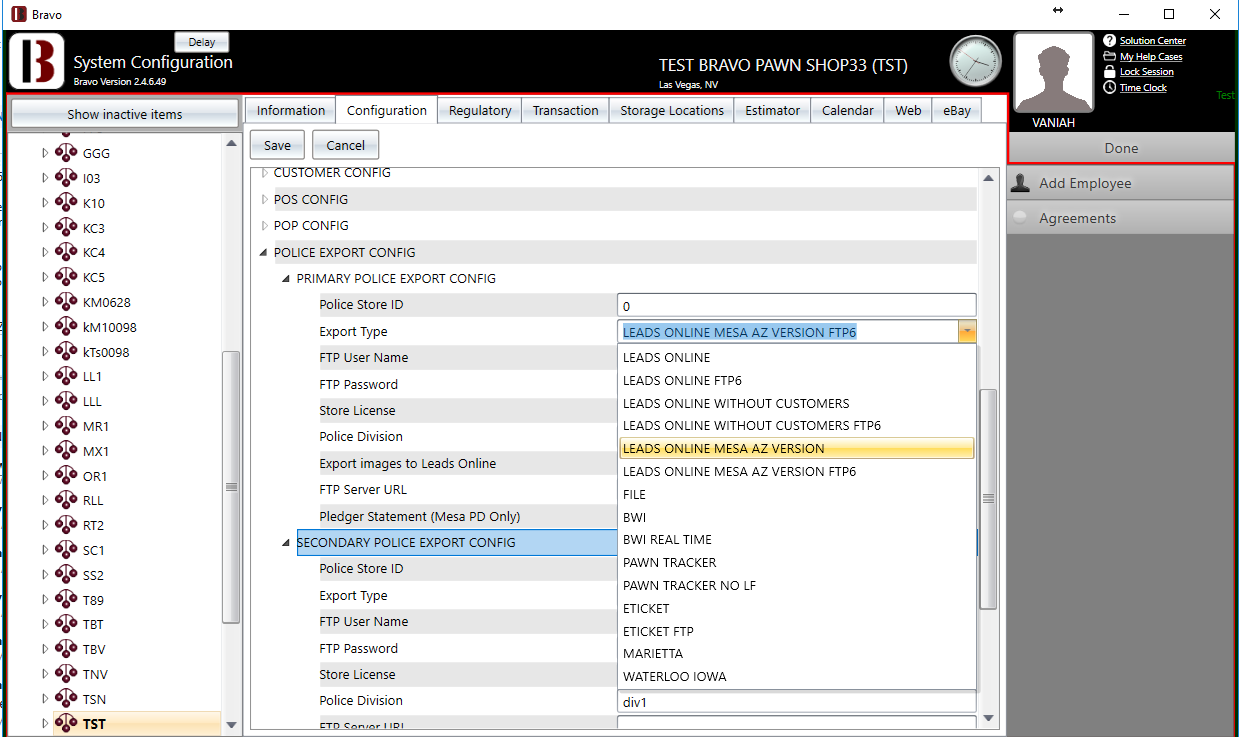
Task: Click the Time Clock icon
Action: click(x=1109, y=87)
